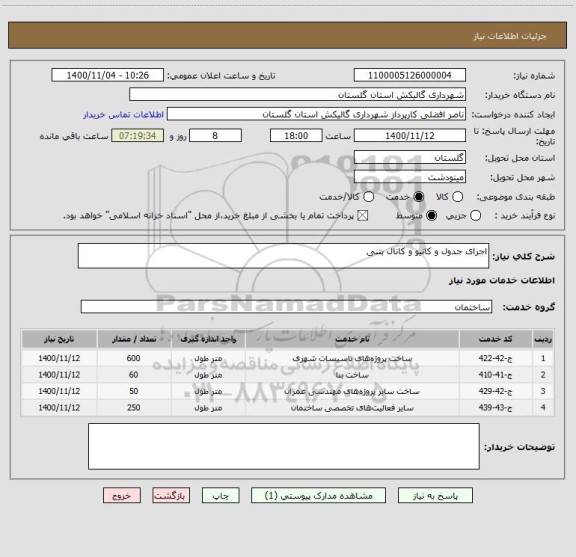Viewport: 576px width, 557px height.
Task: Click service name ساخت پروژه‌های تاسیسات شهری
Action: tap(352, 358)
